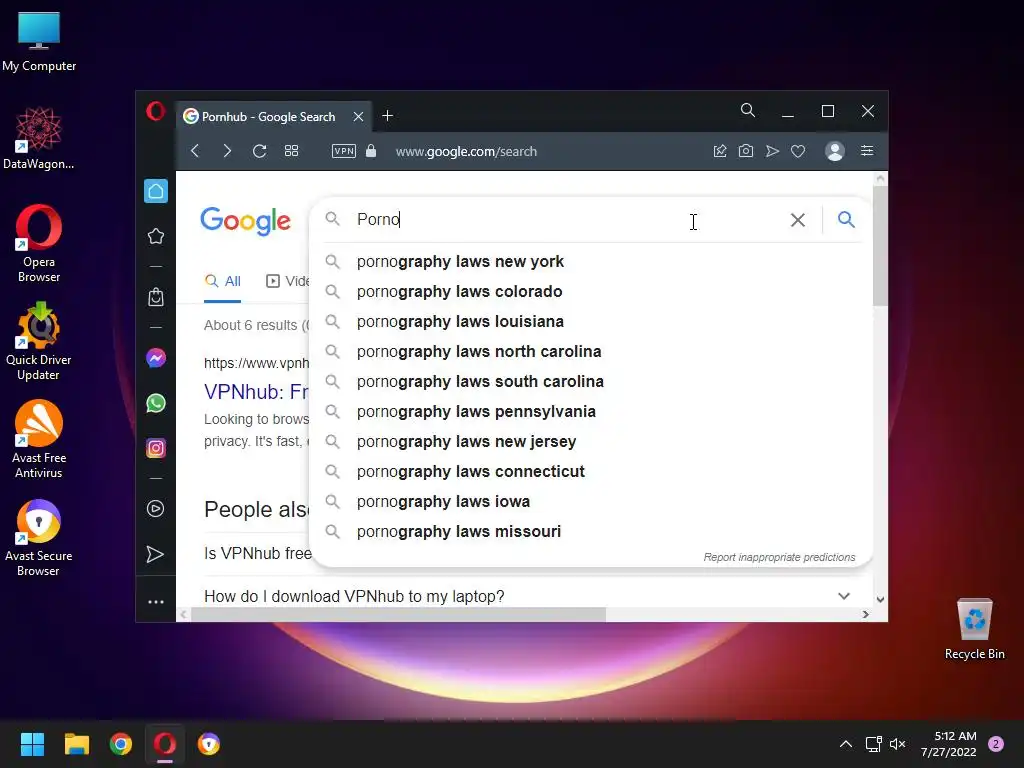Open File Explorer from taskbar
The width and height of the screenshot is (1024, 768).
[x=76, y=744]
